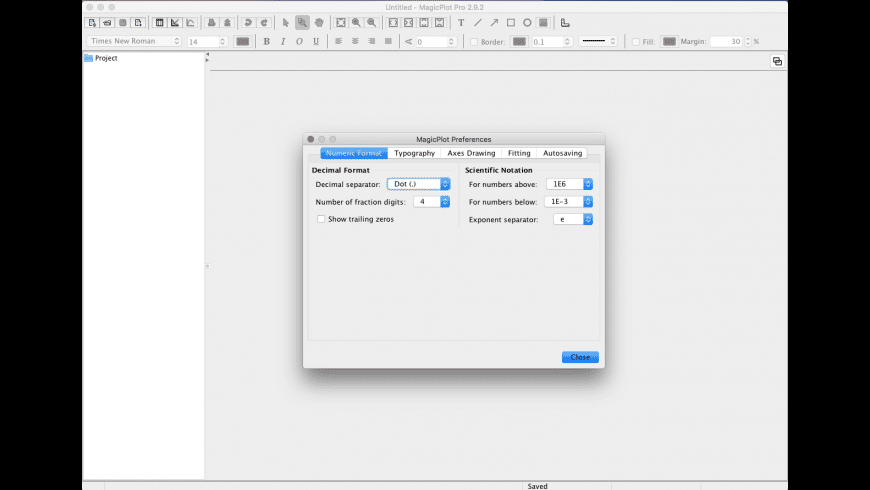Select the zoom rectangle tool
Screen dimensions: 870x490
tap(302, 23)
